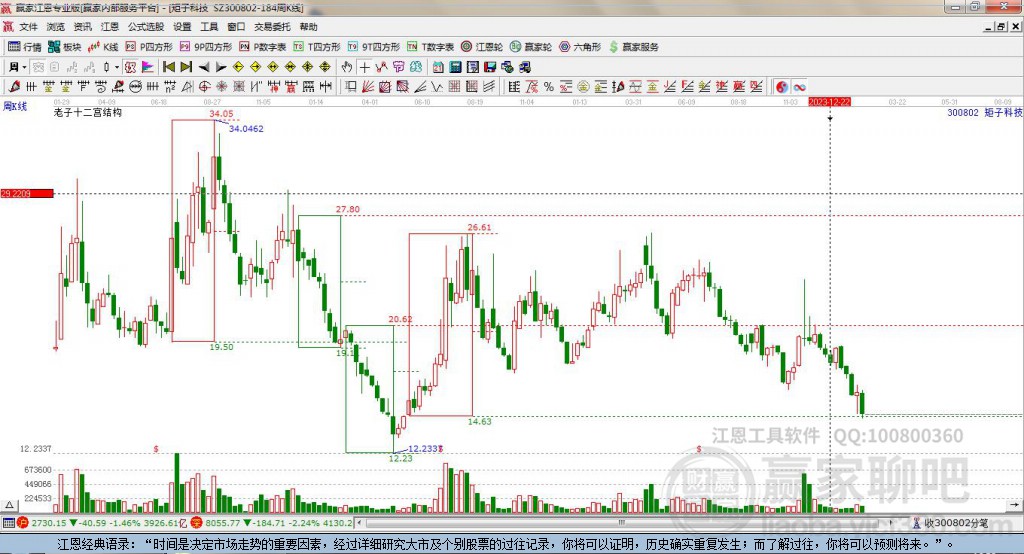Open the T数字表 tool
Image resolution: width=1024 pixels, height=554 pixels.
430,47
